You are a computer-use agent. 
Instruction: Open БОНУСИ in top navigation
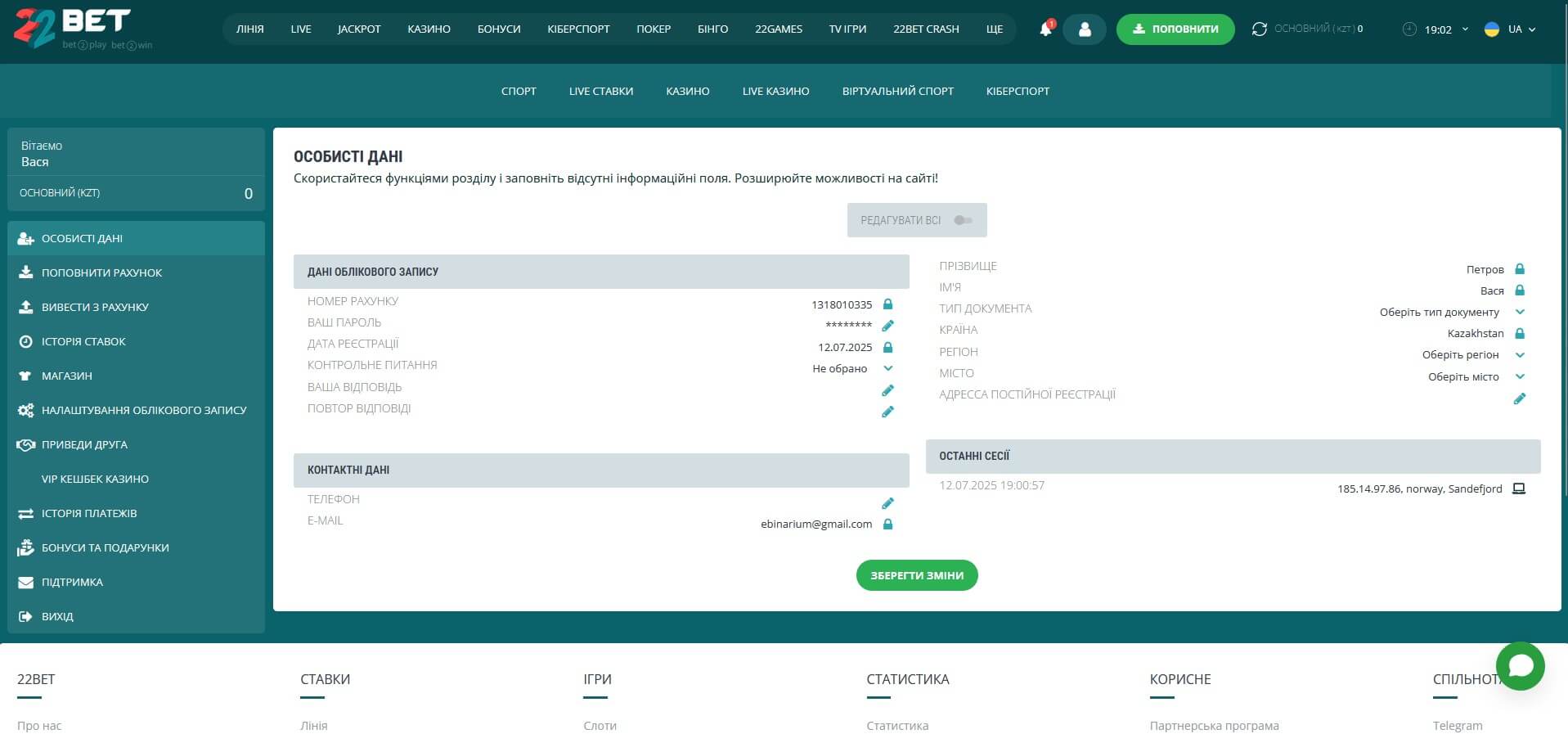pyautogui.click(x=499, y=29)
